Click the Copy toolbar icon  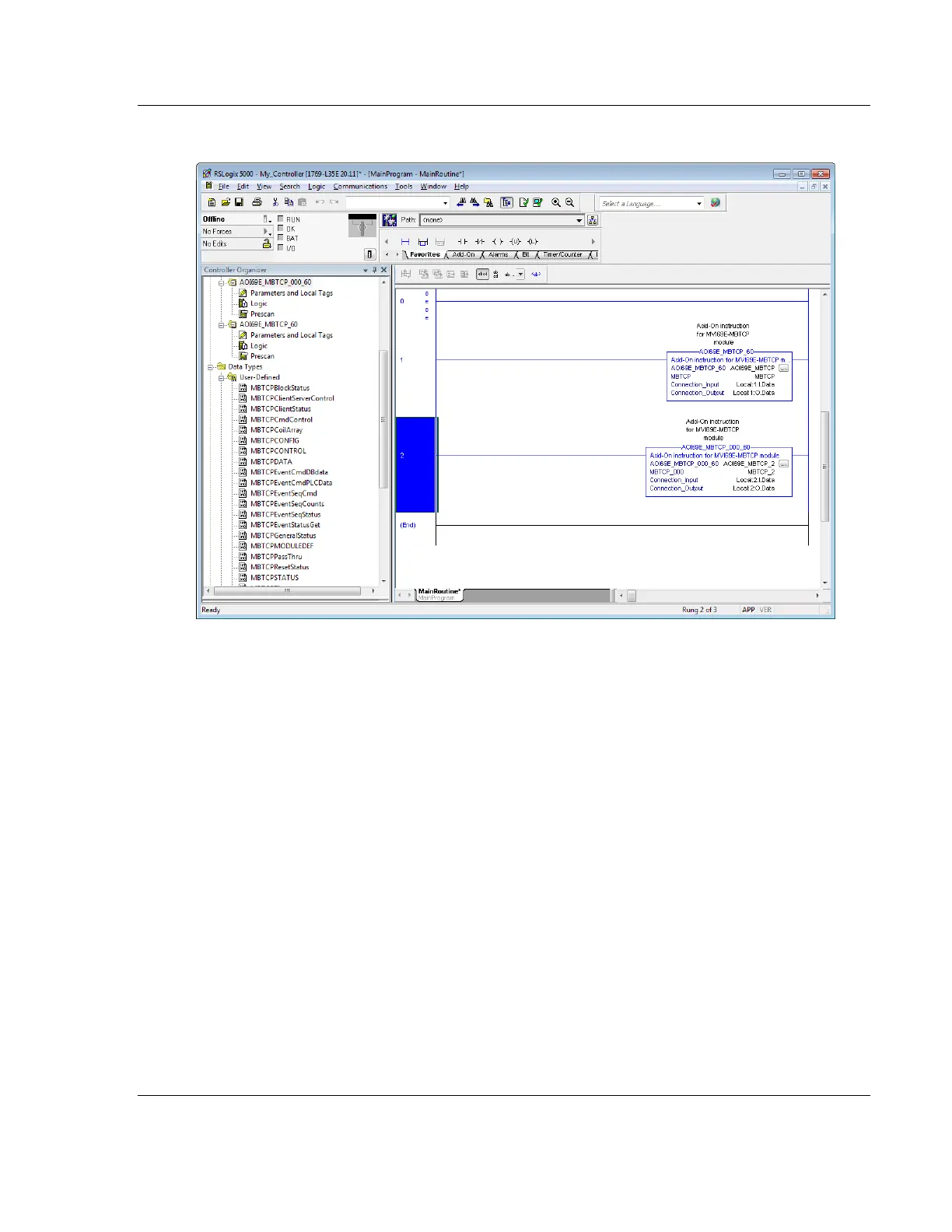[289, 202]
